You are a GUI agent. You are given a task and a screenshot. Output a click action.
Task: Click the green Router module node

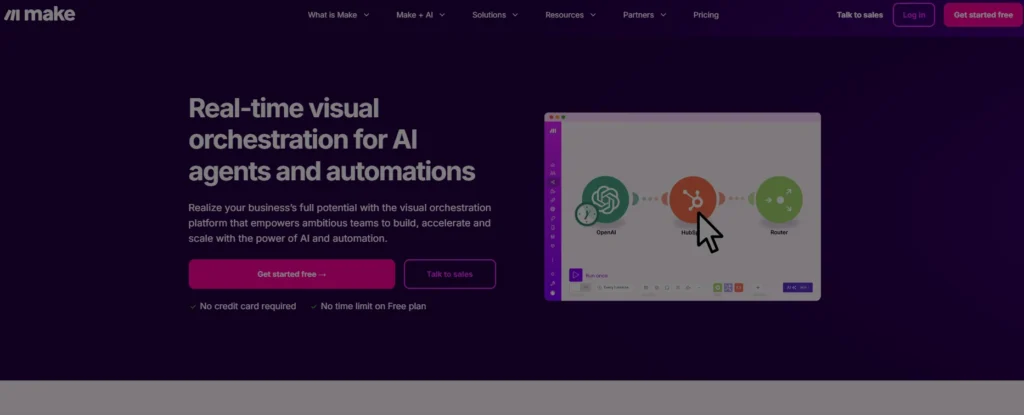pyautogui.click(x=779, y=200)
